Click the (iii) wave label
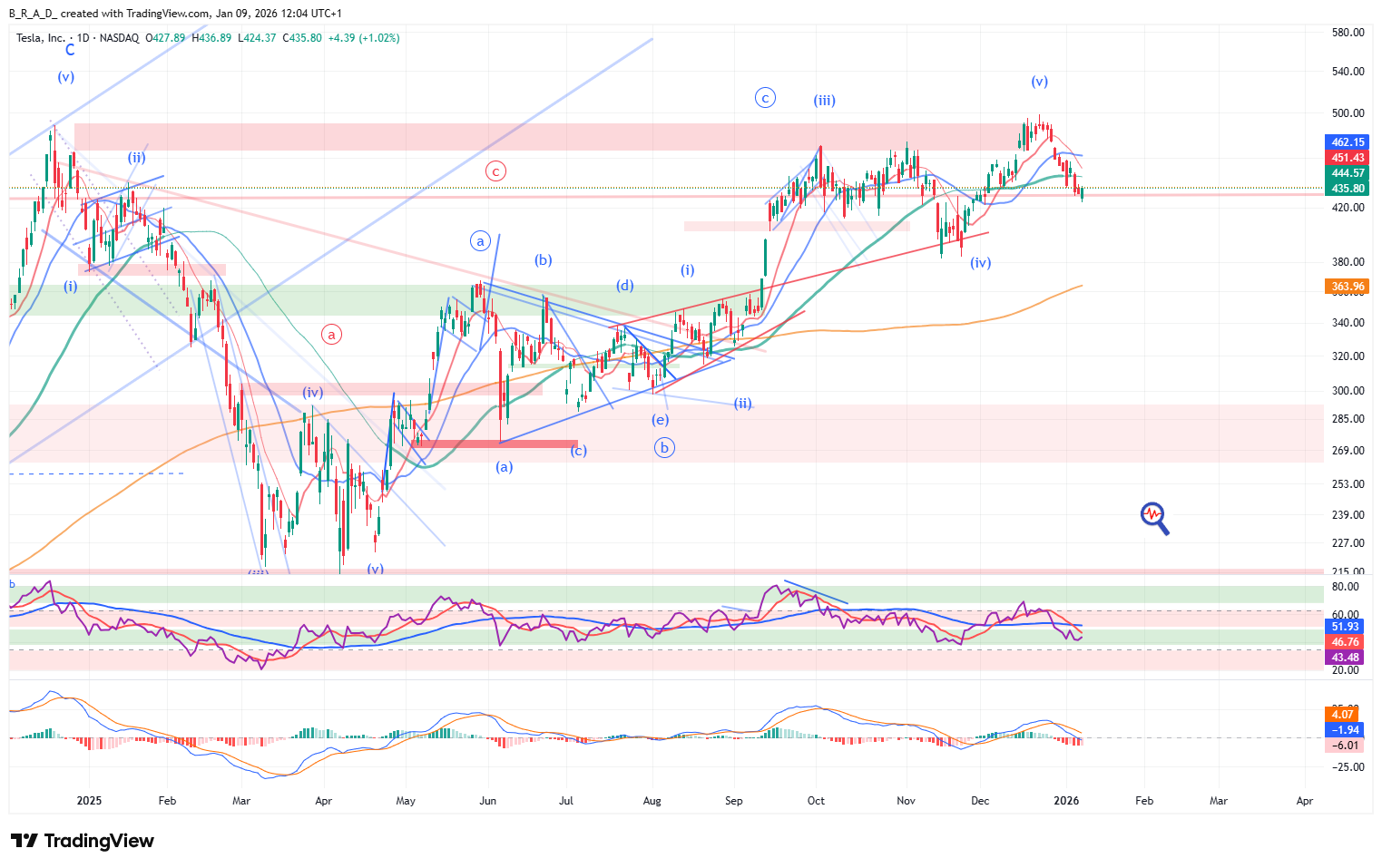This screenshot has height=868, width=1382. pyautogui.click(x=824, y=101)
